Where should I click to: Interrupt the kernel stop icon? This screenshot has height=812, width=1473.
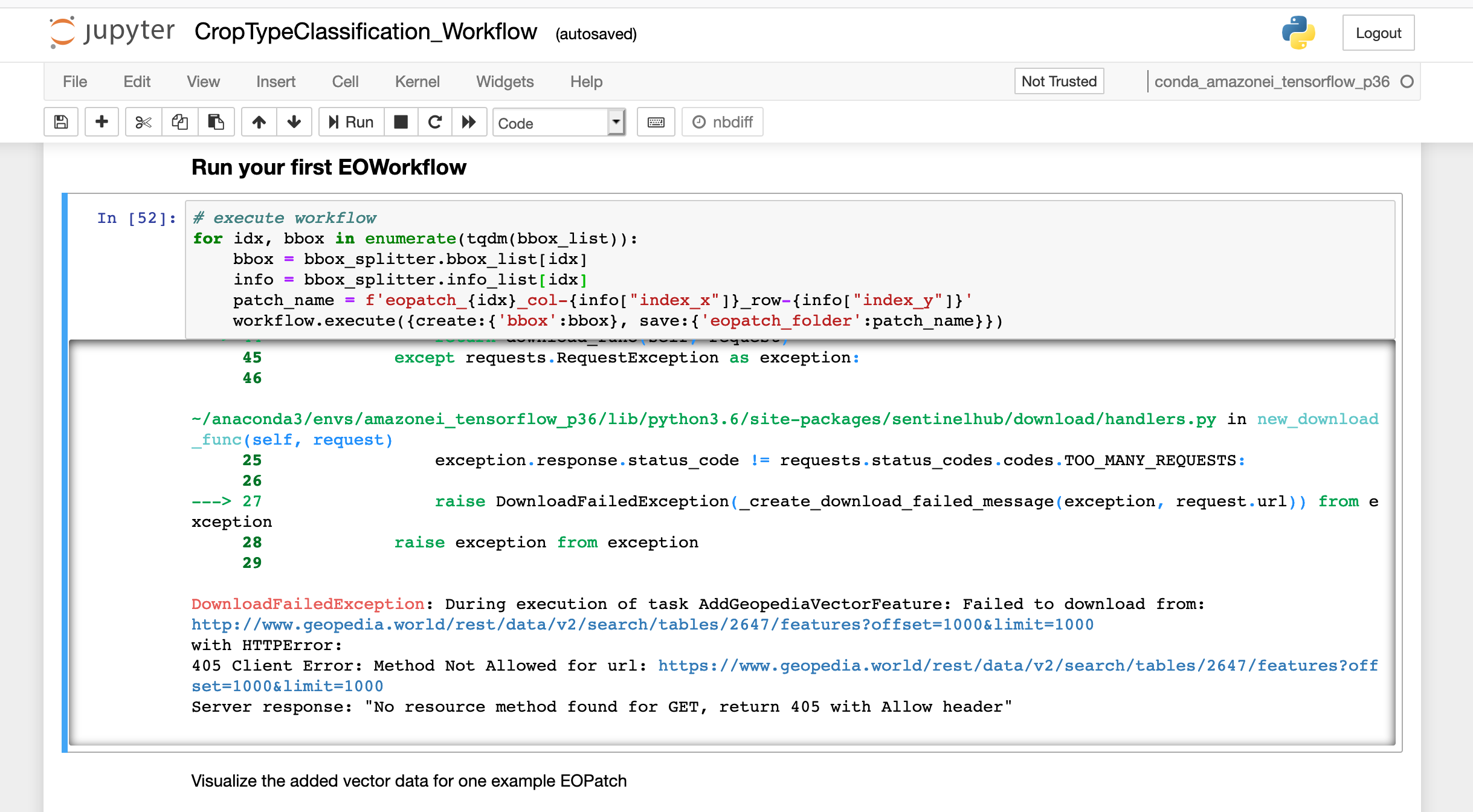click(401, 122)
